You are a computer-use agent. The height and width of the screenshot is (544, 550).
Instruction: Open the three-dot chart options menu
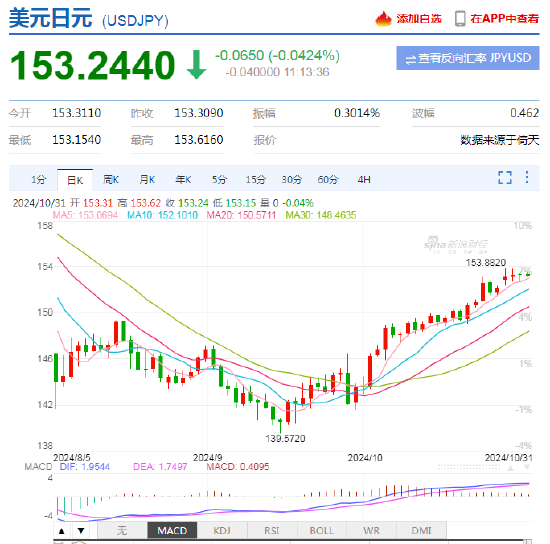(x=526, y=177)
